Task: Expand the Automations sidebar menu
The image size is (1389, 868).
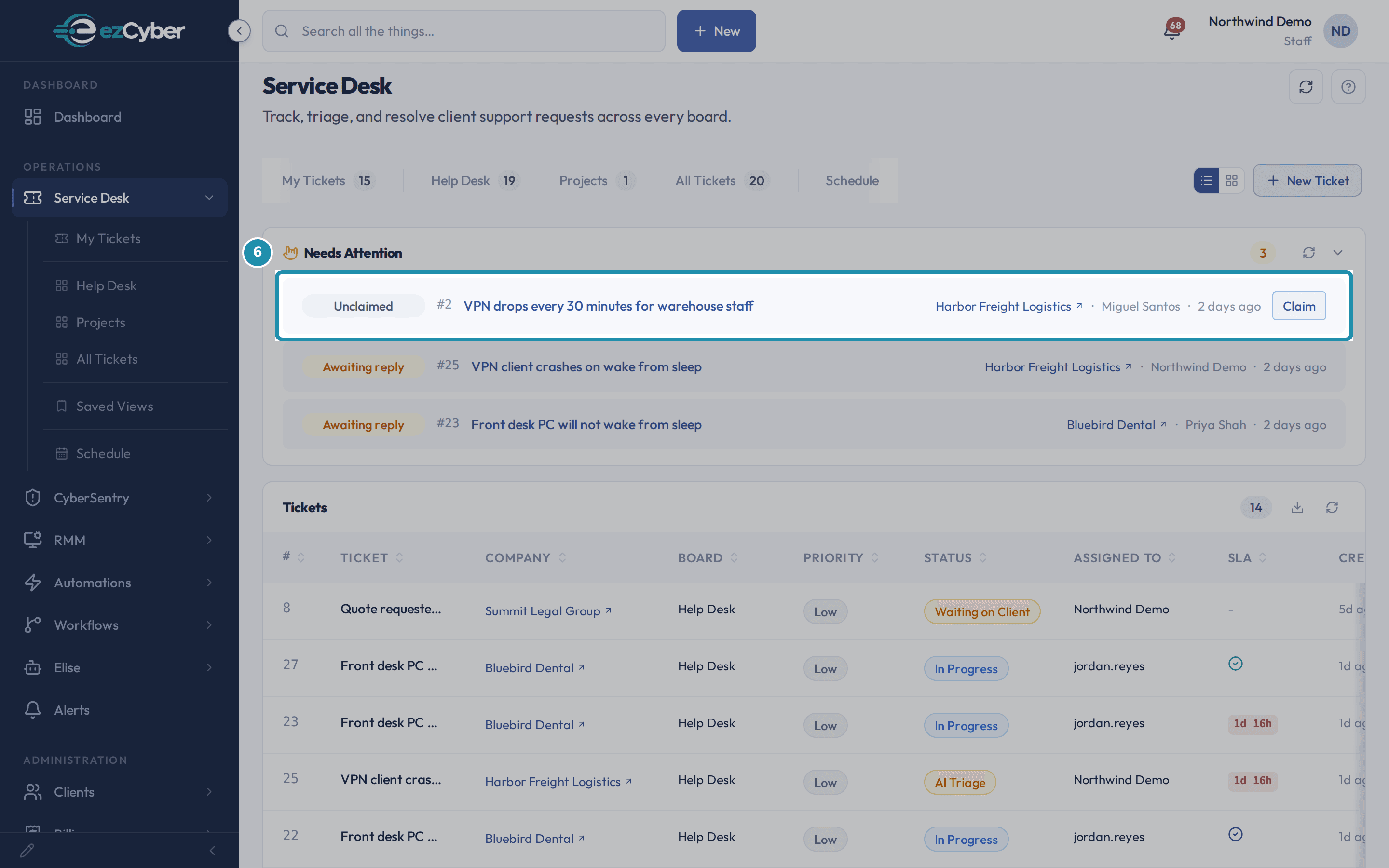Action: pyautogui.click(x=120, y=583)
